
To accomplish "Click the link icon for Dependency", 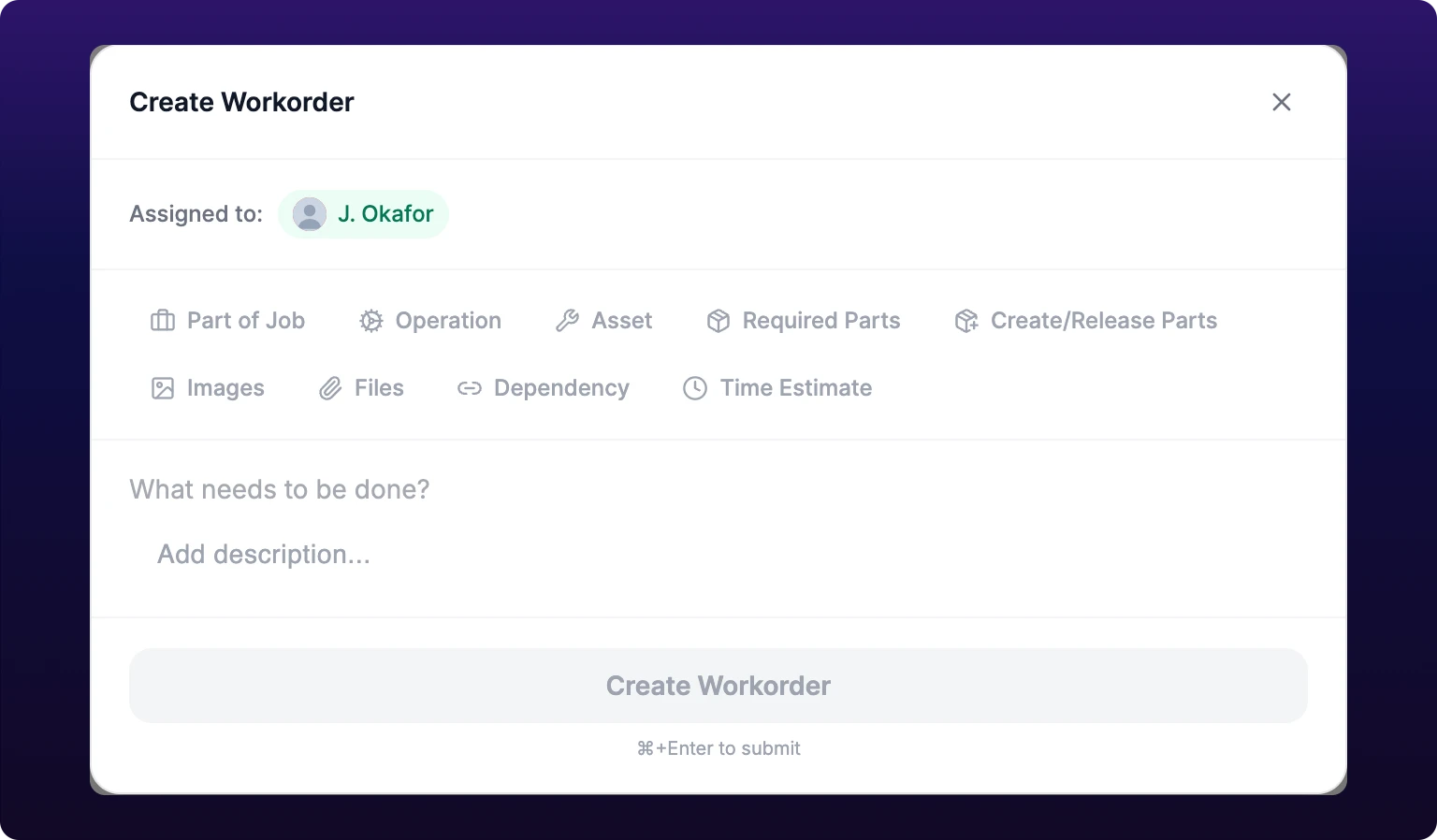I will 470,388.
